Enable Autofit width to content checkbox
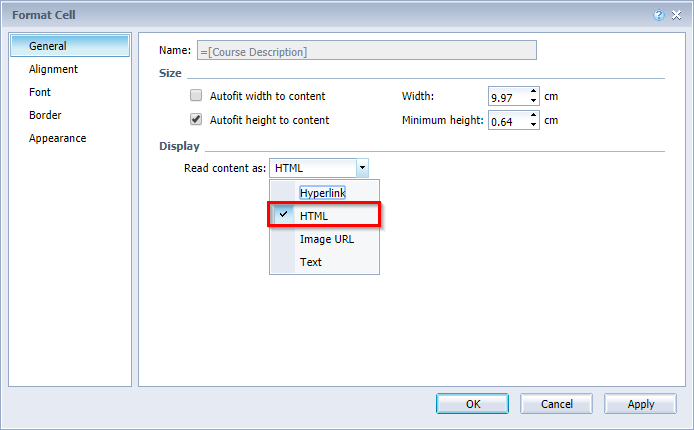The image size is (694, 430). click(196, 96)
